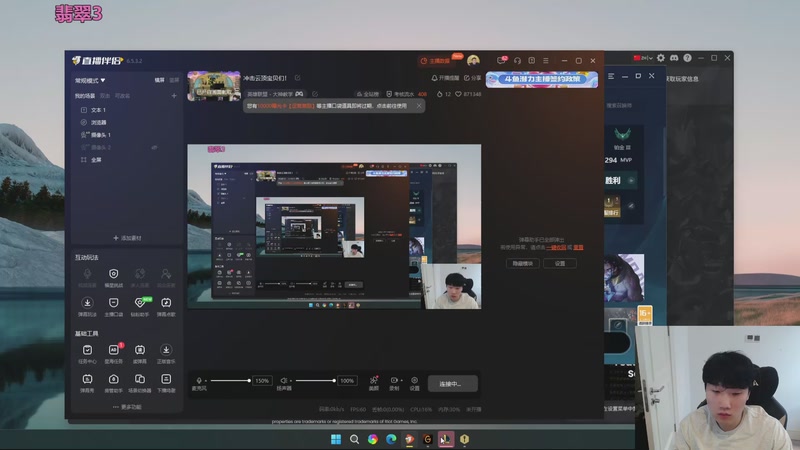Click the orange reset link in danmaku panel

click(578, 247)
